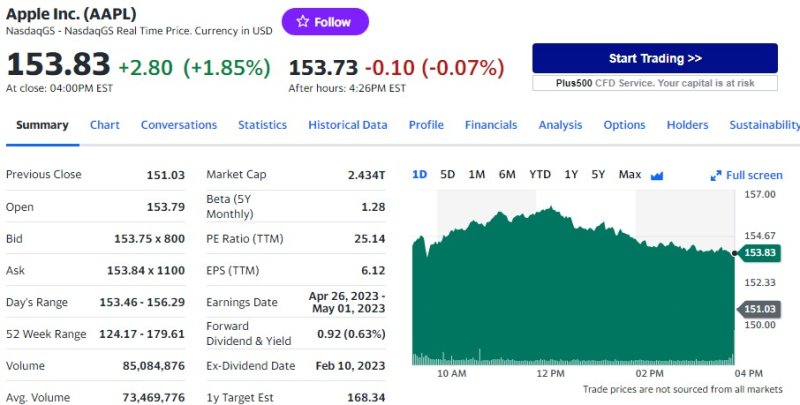Click the Full screen expand arrows icon
This screenshot has width=800, height=405.
[716, 175]
